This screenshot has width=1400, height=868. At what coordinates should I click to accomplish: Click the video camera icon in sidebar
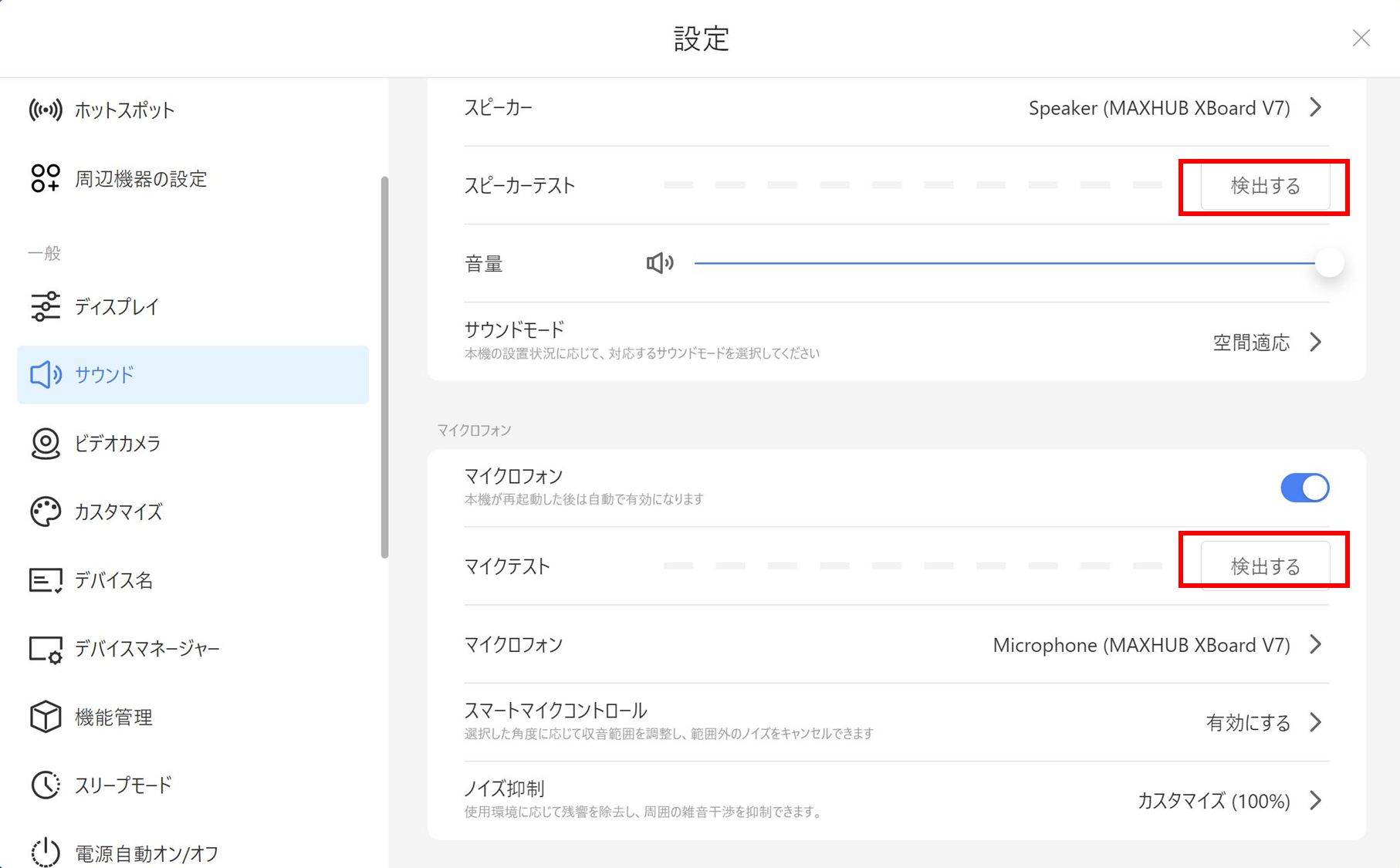(46, 443)
